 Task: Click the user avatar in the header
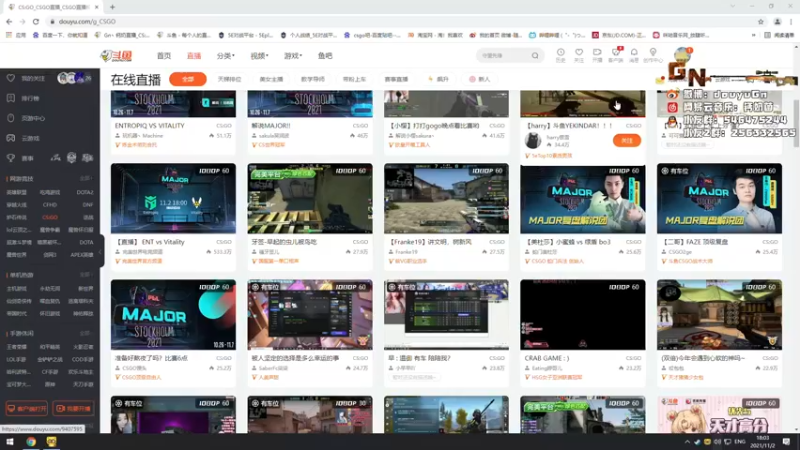click(x=682, y=55)
